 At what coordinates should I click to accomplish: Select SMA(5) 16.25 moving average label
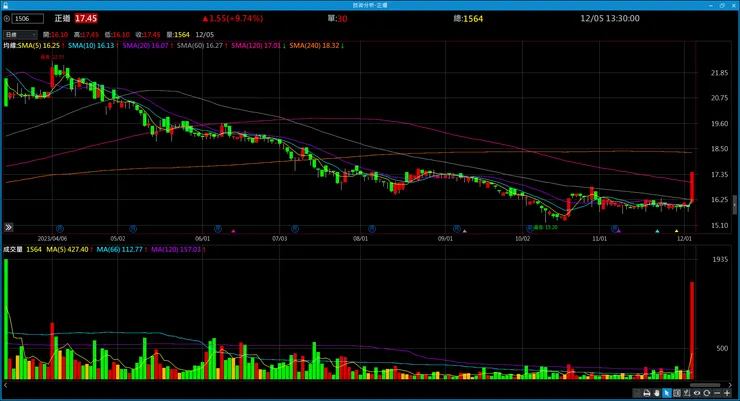39,46
